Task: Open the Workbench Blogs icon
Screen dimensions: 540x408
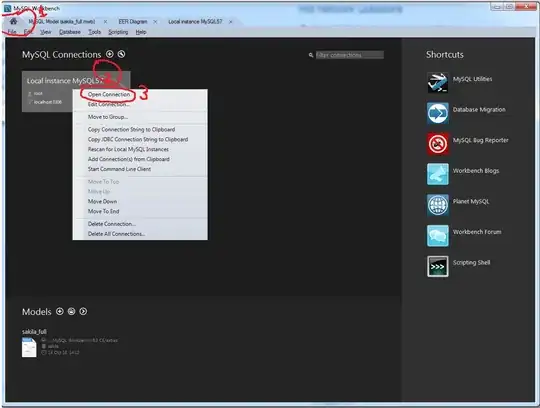Action: point(438,174)
